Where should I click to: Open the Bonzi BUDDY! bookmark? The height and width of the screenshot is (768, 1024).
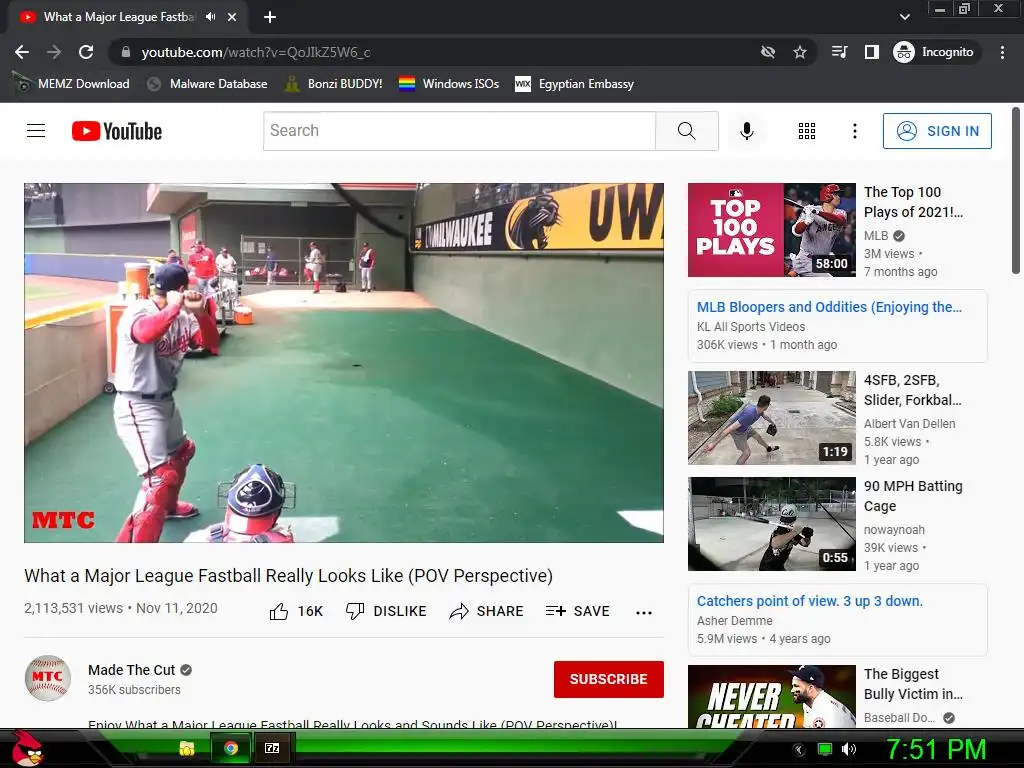tap(334, 84)
